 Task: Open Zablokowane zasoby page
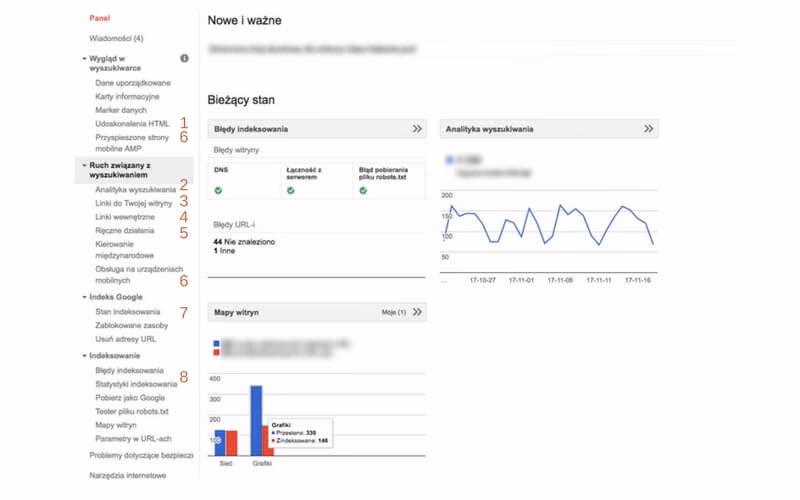132,326
